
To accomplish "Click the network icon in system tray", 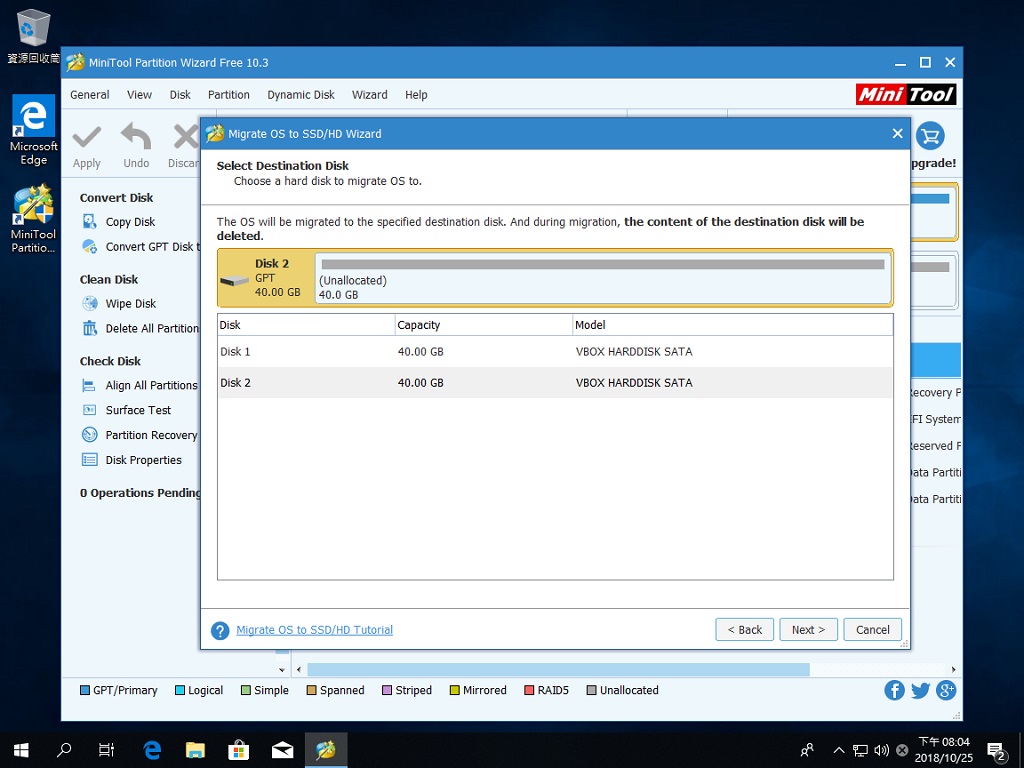I will click(860, 750).
